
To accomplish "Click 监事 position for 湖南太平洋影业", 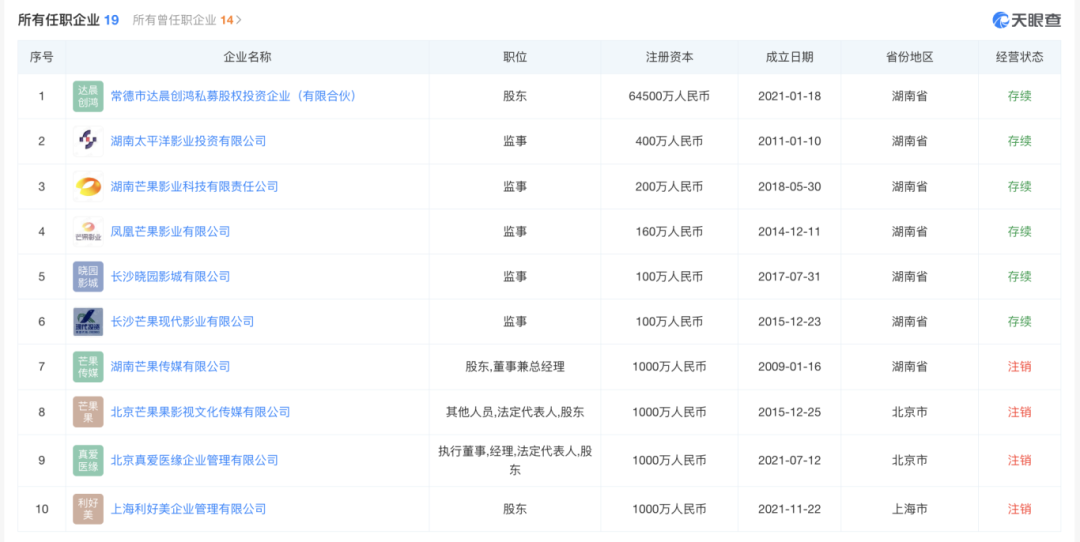I will tap(515, 141).
